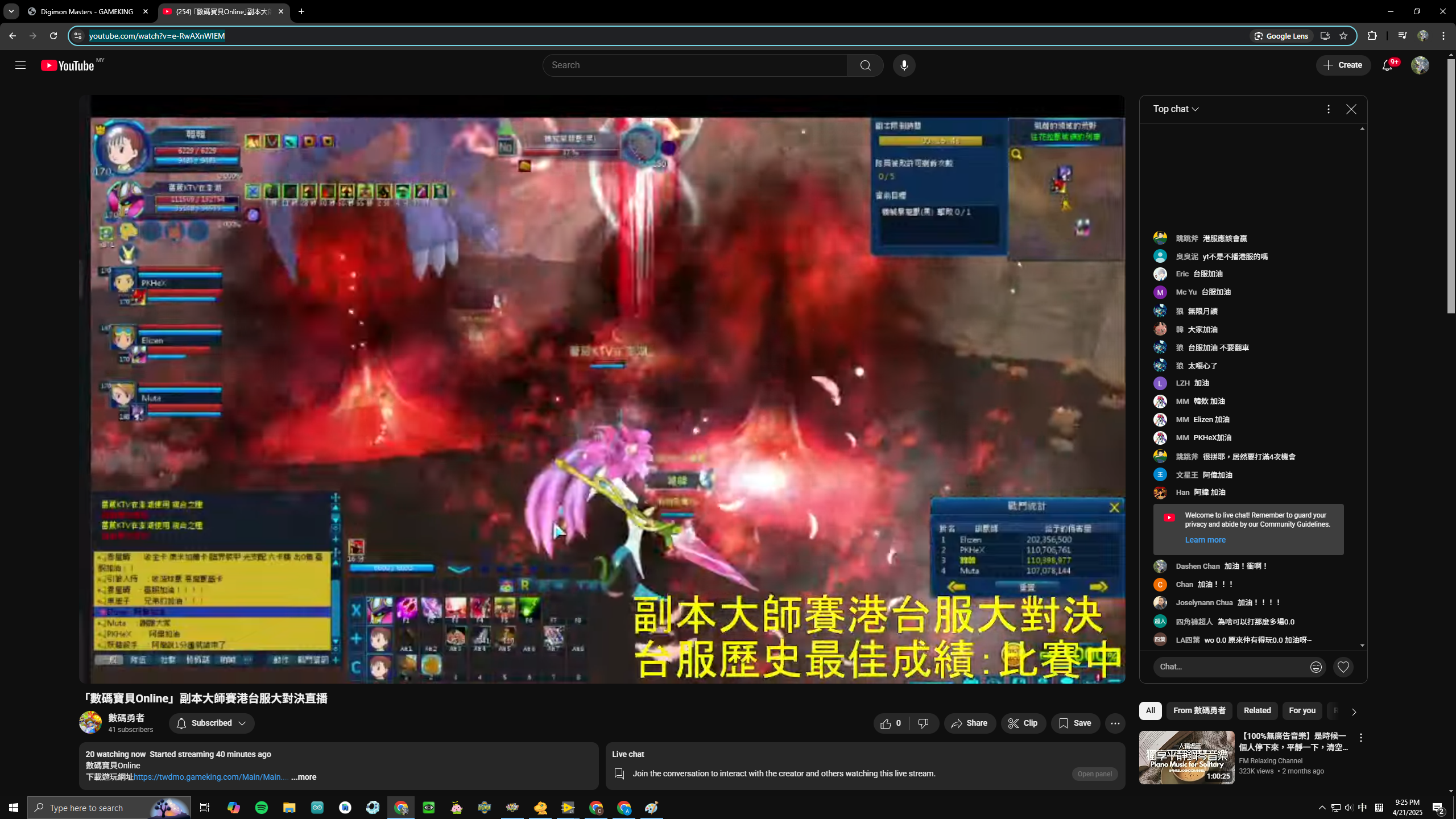1456x819 pixels.
Task: Like the livestream video
Action: (891, 723)
